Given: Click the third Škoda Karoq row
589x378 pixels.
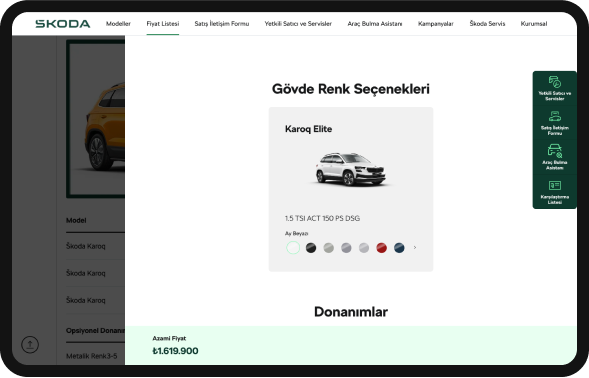Looking at the screenshot, I should point(95,300).
